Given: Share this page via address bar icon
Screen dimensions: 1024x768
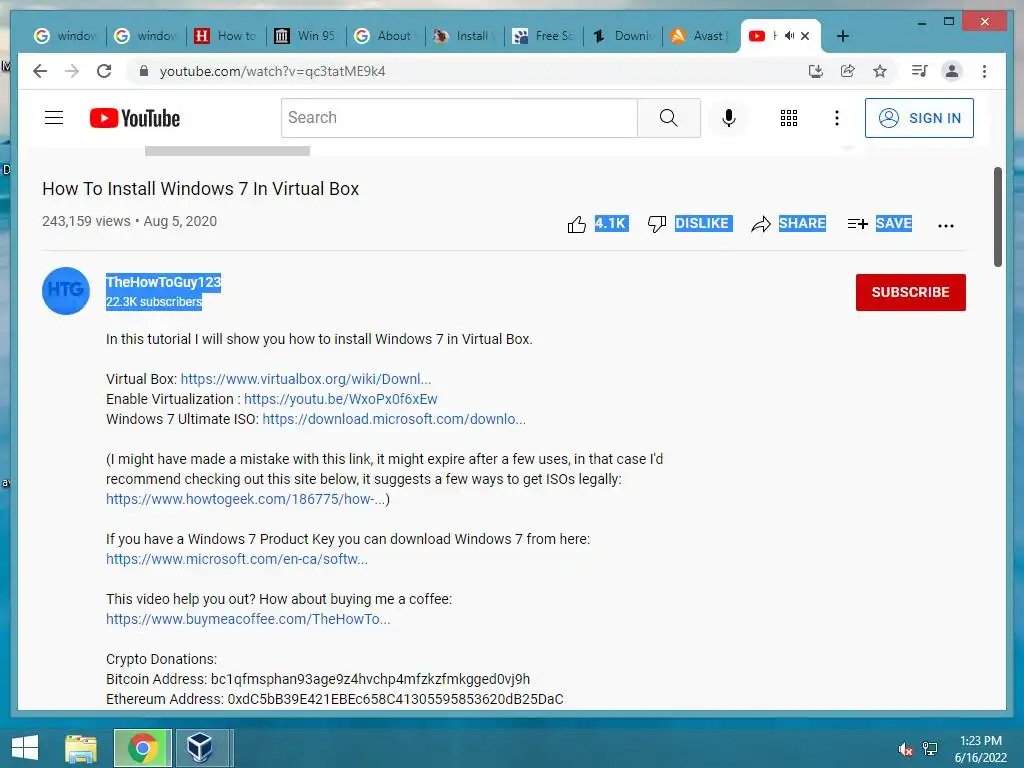Looking at the screenshot, I should (848, 71).
